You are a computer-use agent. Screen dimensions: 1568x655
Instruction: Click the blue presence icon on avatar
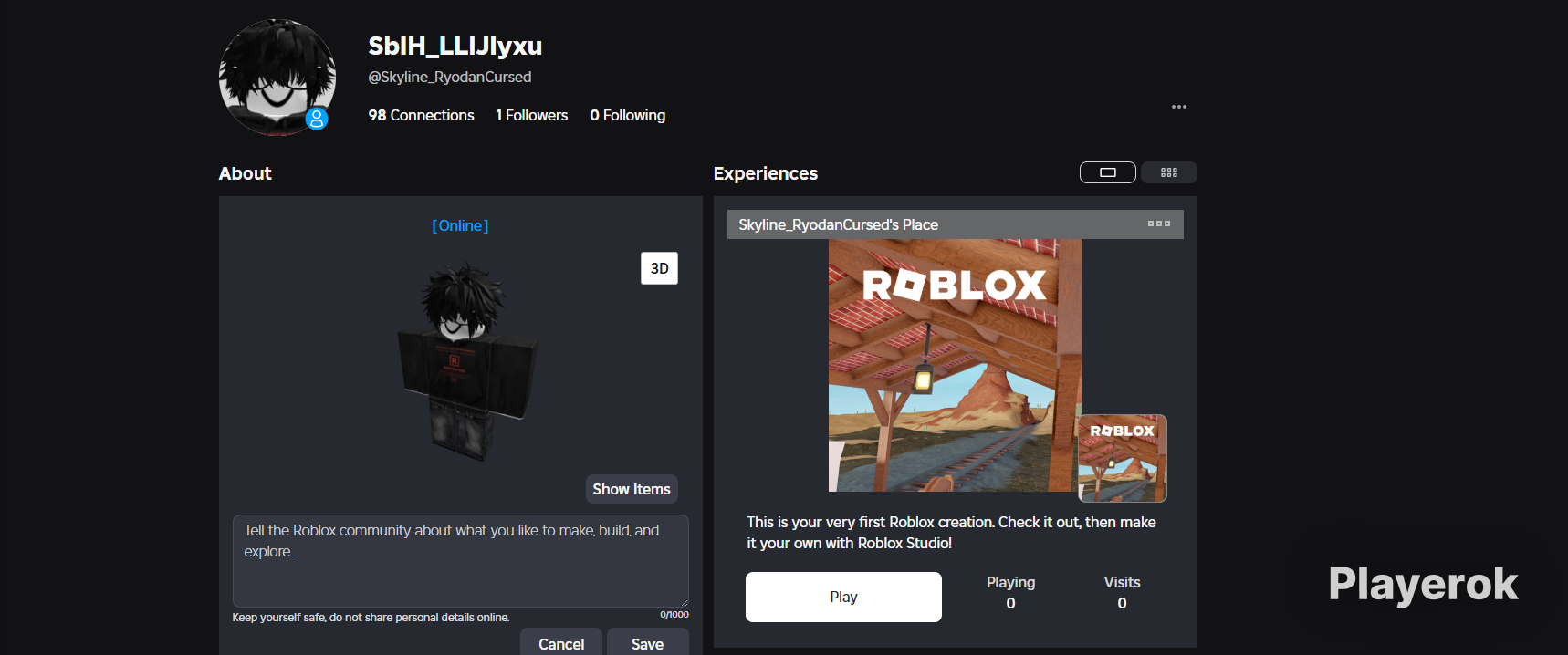tap(317, 119)
